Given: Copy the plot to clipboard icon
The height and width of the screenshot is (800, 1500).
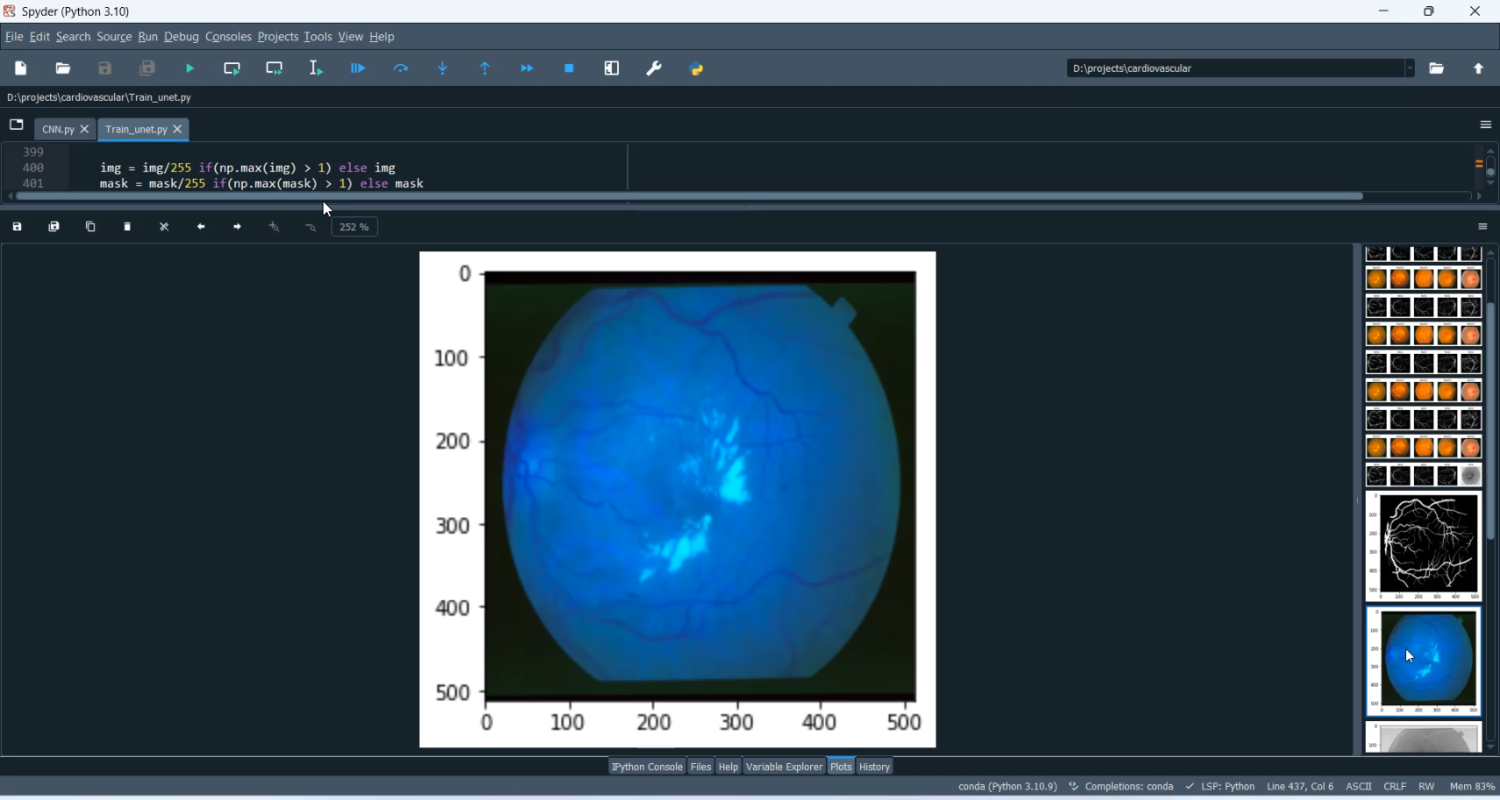Looking at the screenshot, I should (91, 228).
